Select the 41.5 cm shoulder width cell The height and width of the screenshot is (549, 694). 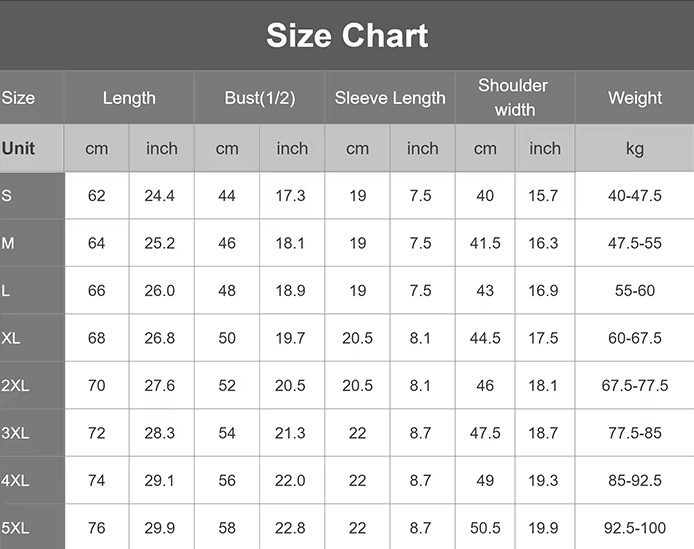pyautogui.click(x=485, y=243)
